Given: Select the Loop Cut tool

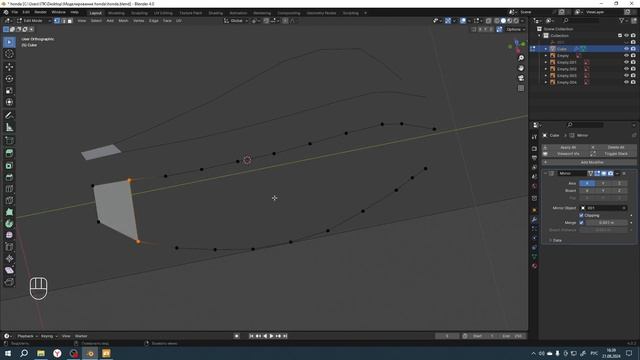Looking at the screenshot, I should (x=9, y=189).
